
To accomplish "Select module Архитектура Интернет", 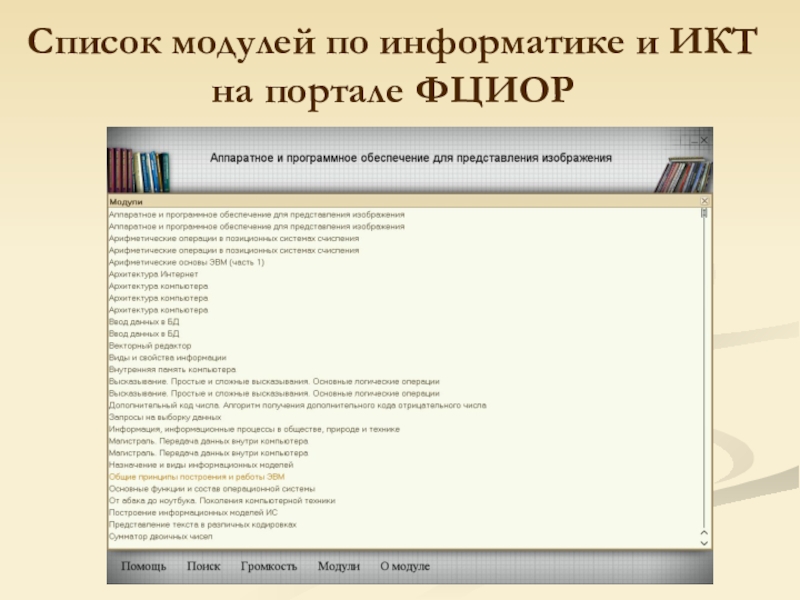I will click(153, 274).
